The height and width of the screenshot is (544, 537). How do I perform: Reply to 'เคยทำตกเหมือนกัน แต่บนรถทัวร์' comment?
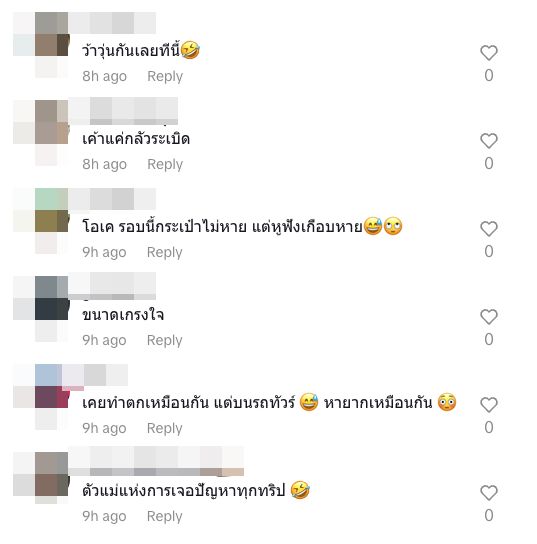tap(164, 428)
